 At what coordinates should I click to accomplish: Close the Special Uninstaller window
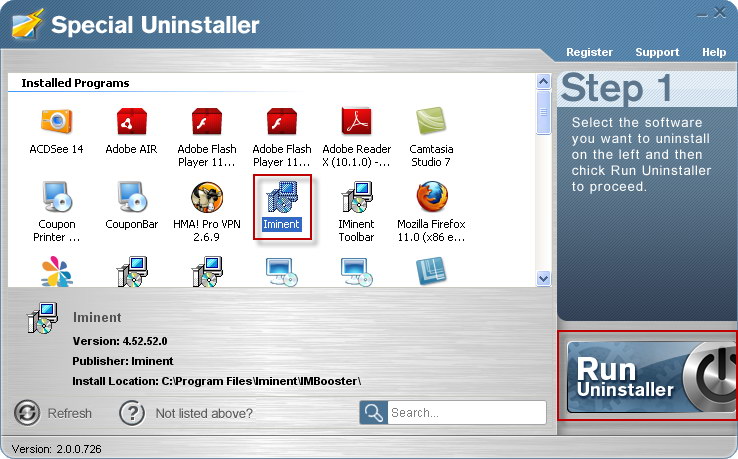pos(720,12)
